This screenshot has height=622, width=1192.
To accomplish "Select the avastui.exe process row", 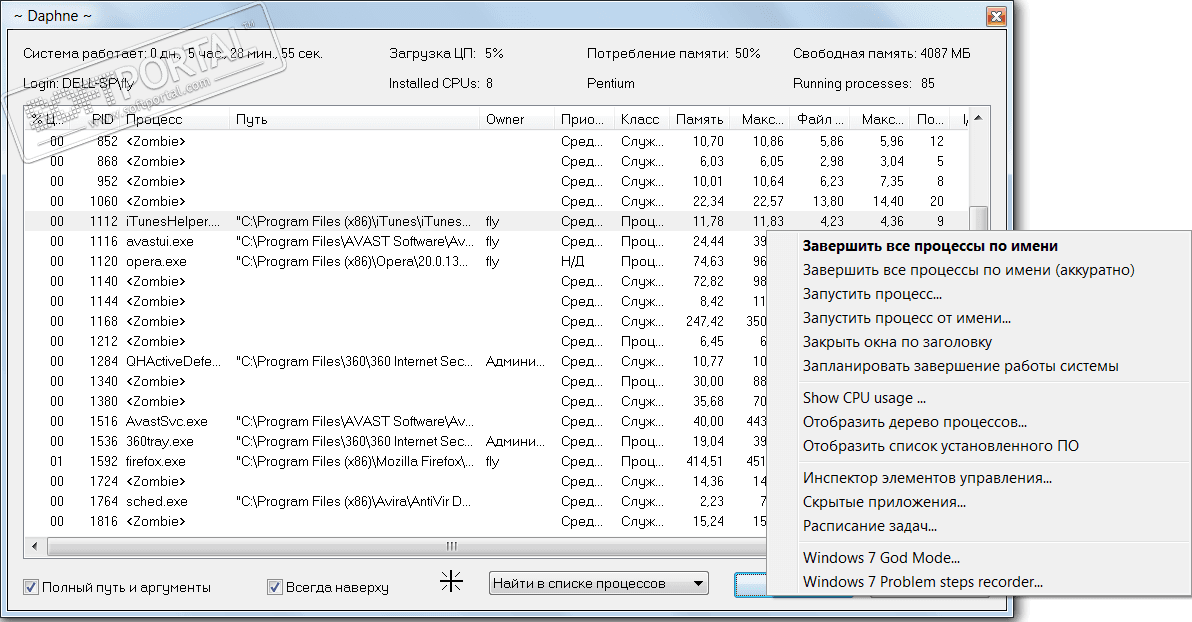I will coord(395,241).
